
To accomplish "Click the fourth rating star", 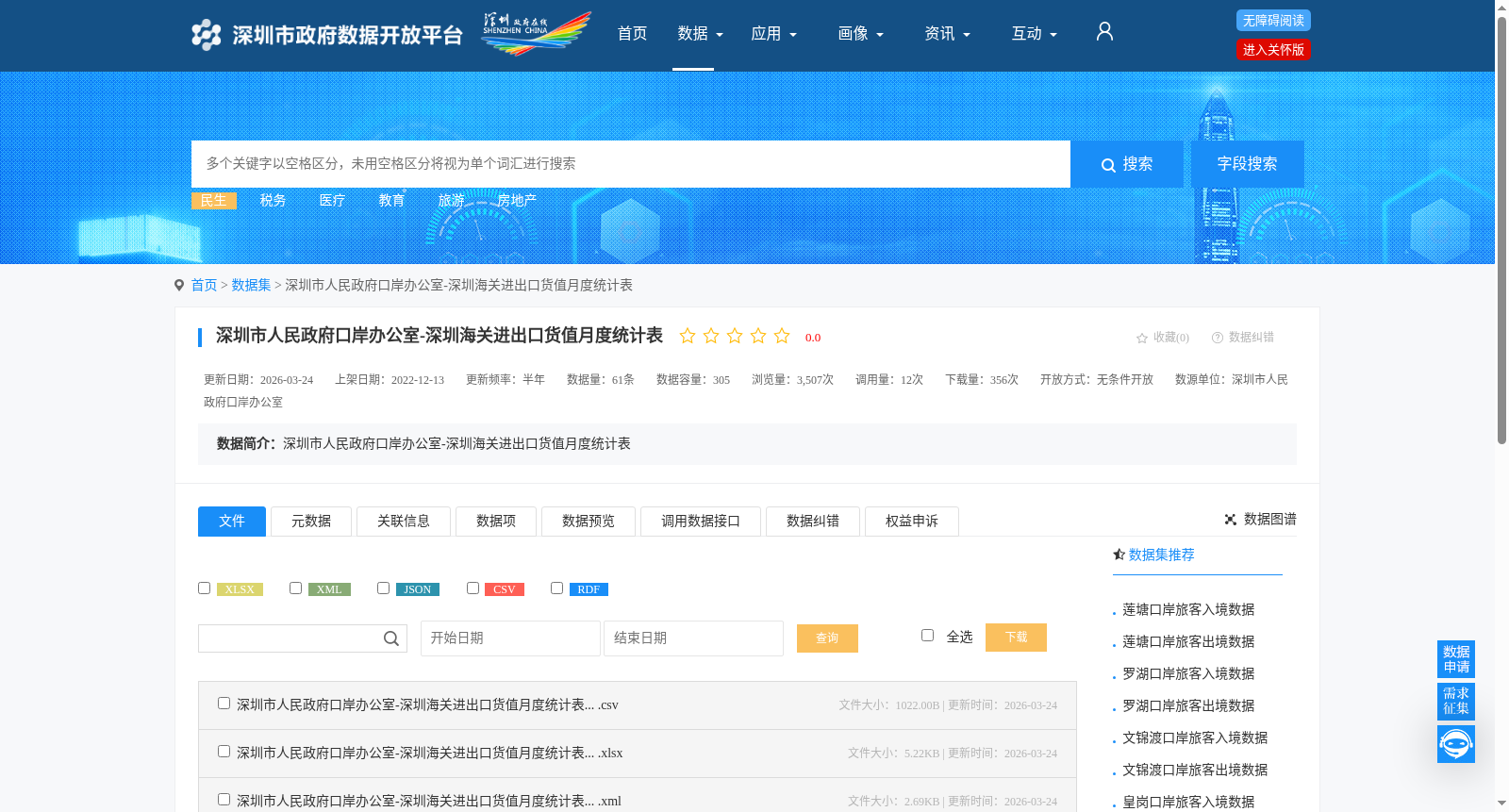I will pos(758,336).
